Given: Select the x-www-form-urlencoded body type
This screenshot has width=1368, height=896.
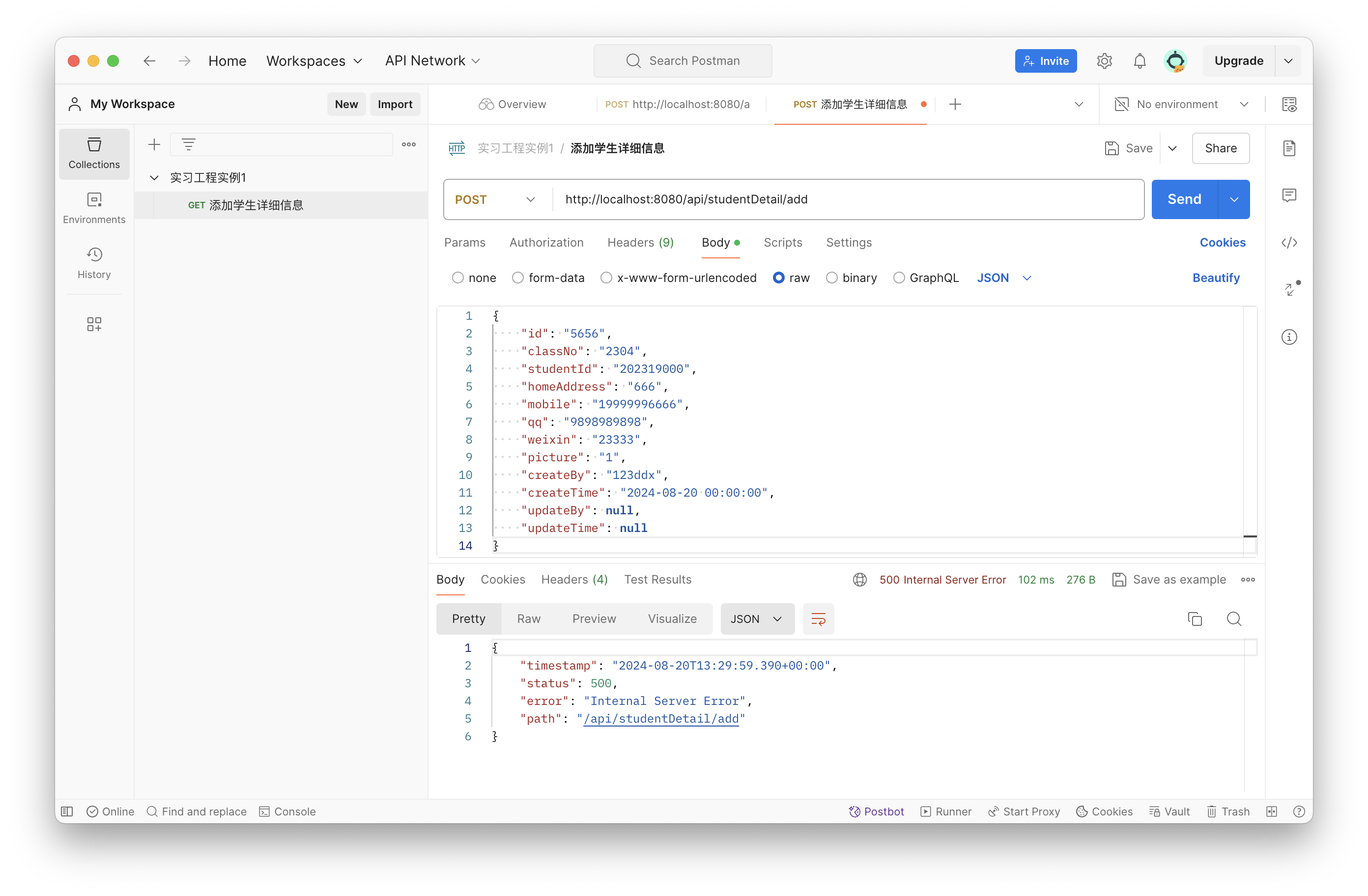Looking at the screenshot, I should tap(606, 278).
